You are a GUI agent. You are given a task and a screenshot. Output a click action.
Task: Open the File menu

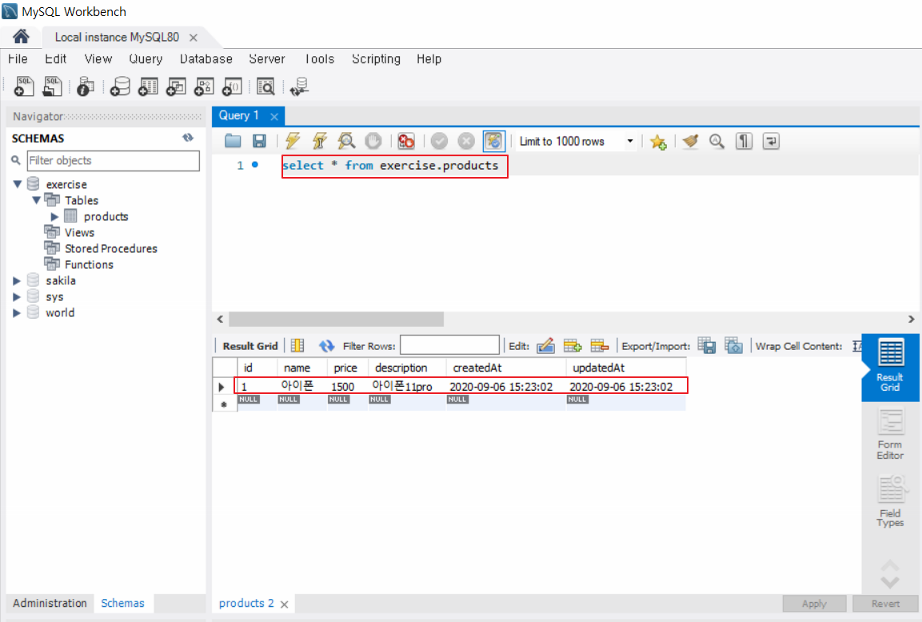tap(18, 59)
